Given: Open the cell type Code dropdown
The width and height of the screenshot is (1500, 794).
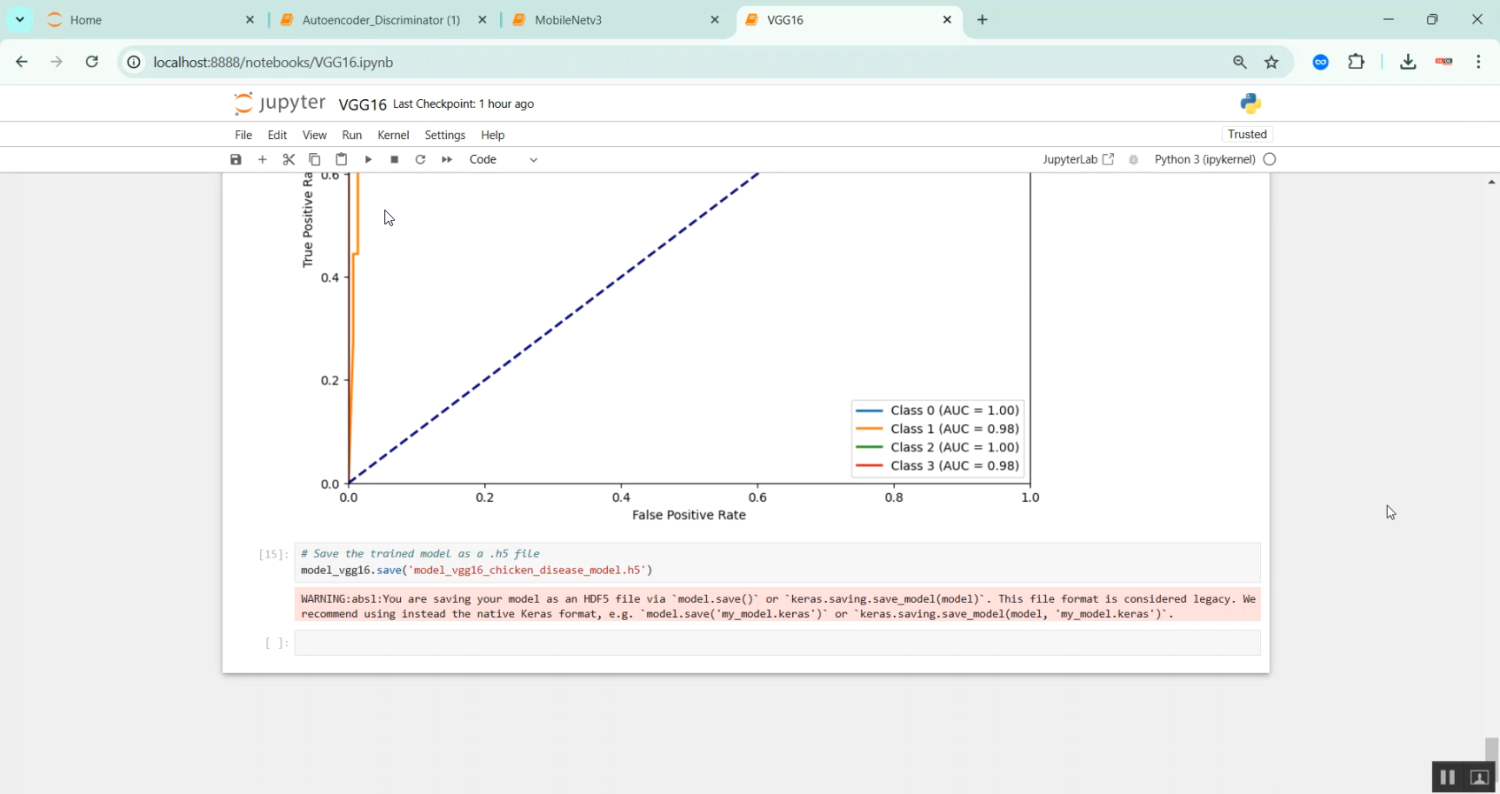Looking at the screenshot, I should pyautogui.click(x=503, y=160).
